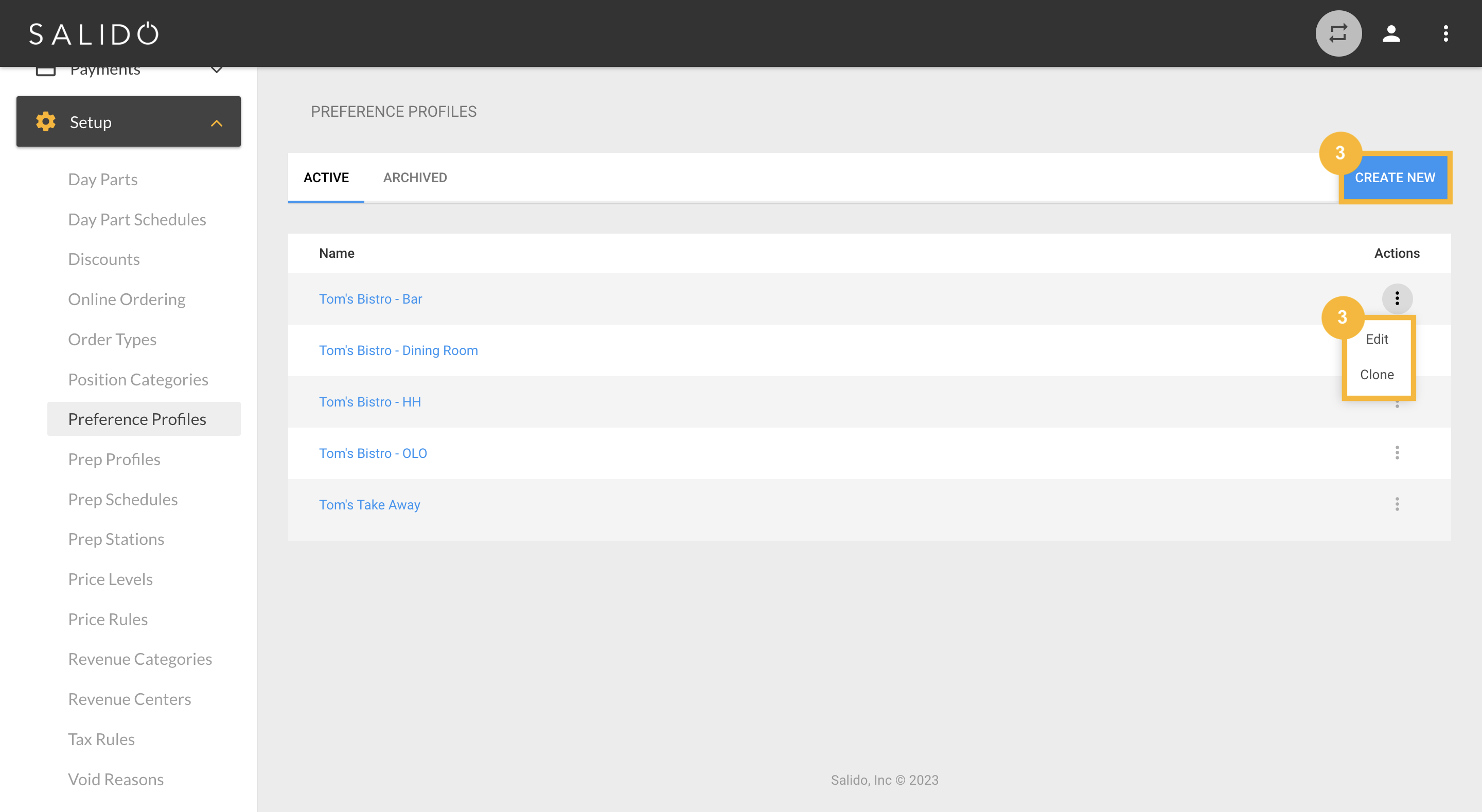Click the CREATE NEW button
Image resolution: width=1482 pixels, height=812 pixels.
click(x=1395, y=178)
